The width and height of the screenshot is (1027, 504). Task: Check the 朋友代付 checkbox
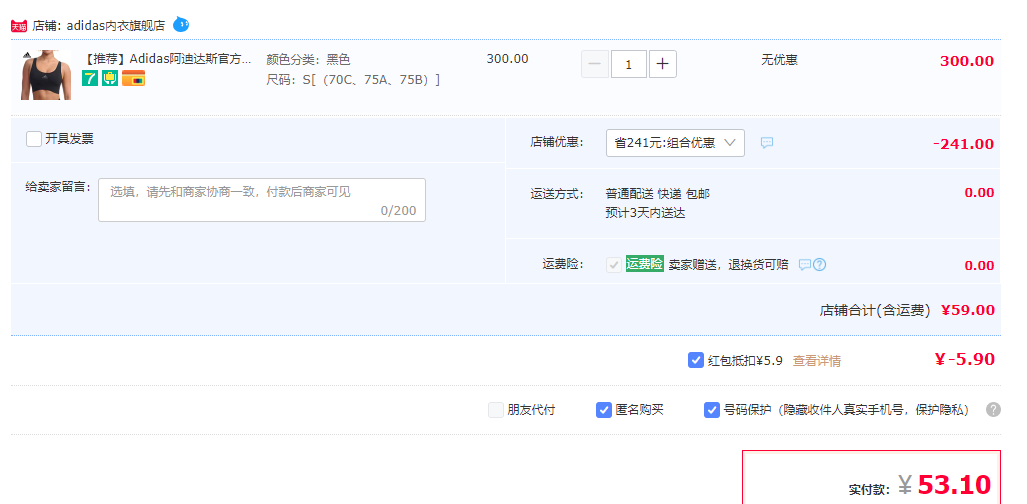click(x=496, y=410)
